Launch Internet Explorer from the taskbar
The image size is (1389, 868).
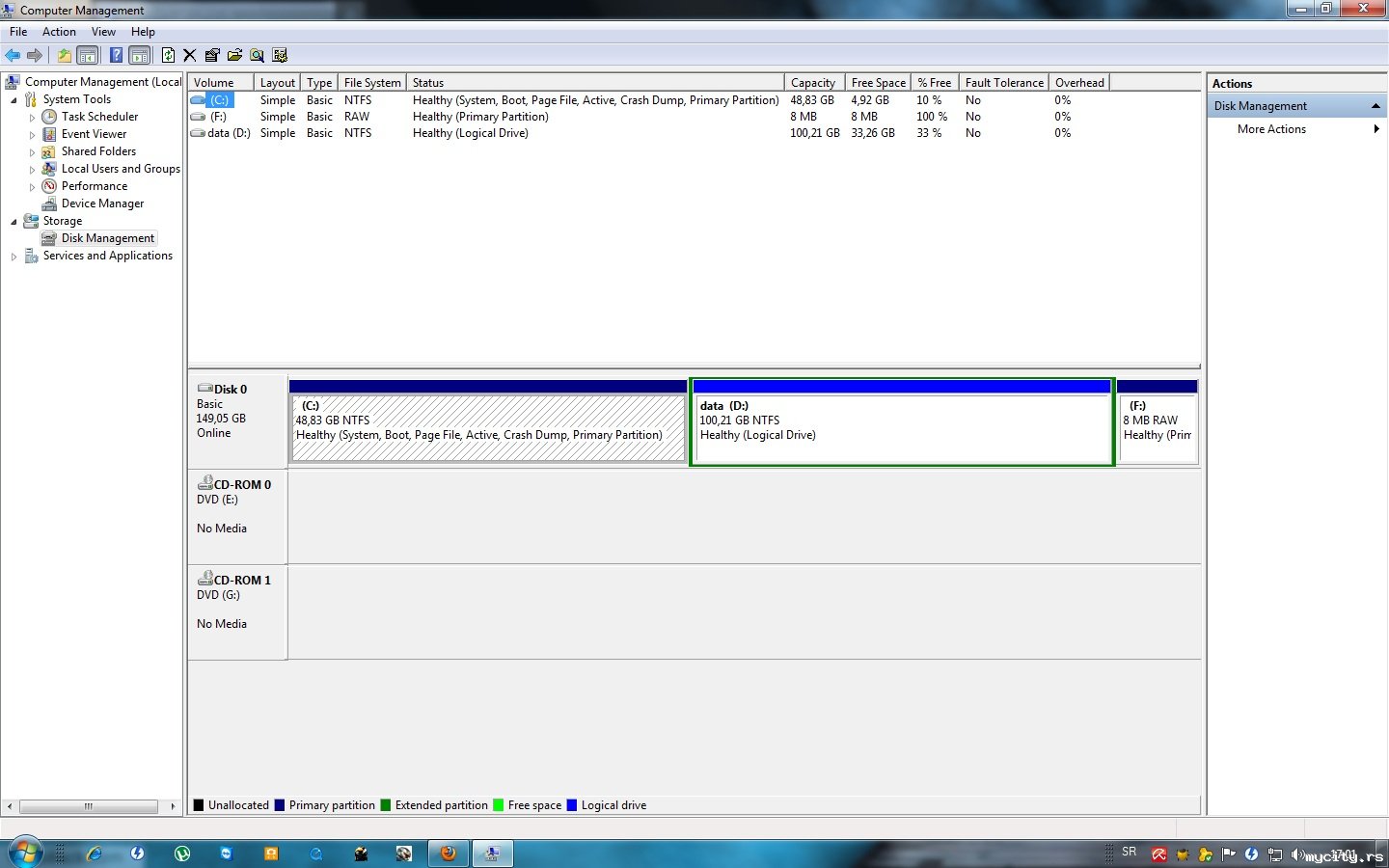(95, 854)
